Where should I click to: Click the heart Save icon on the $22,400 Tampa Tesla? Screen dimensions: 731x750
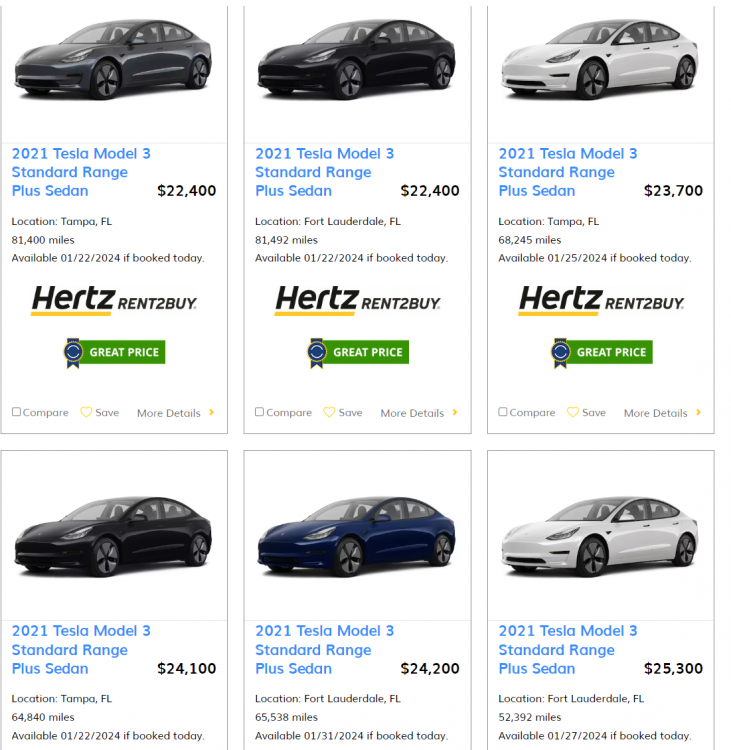[86, 412]
